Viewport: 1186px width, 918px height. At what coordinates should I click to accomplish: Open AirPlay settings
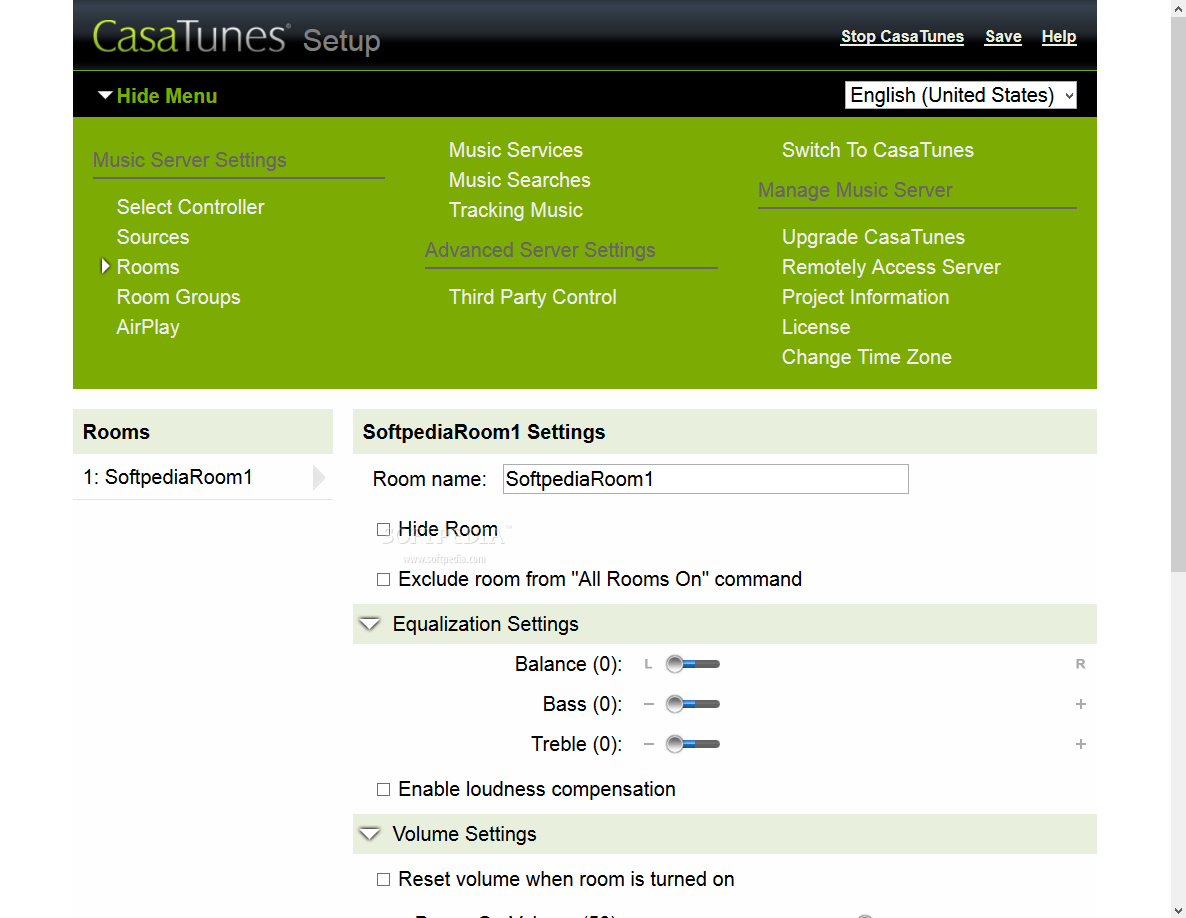[148, 327]
